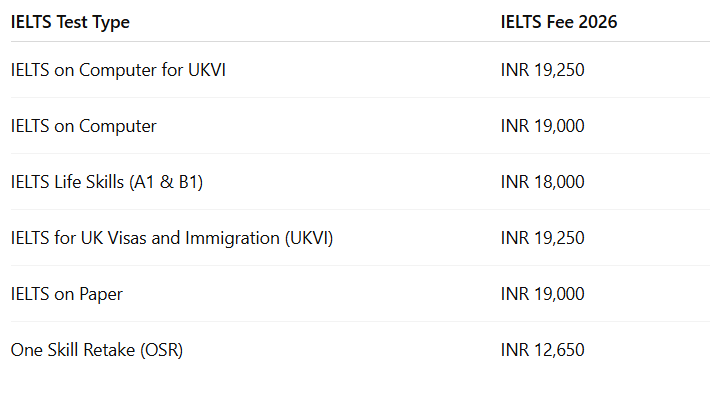Click "2026" in the fee column header
710x400 pixels.
(x=597, y=22)
